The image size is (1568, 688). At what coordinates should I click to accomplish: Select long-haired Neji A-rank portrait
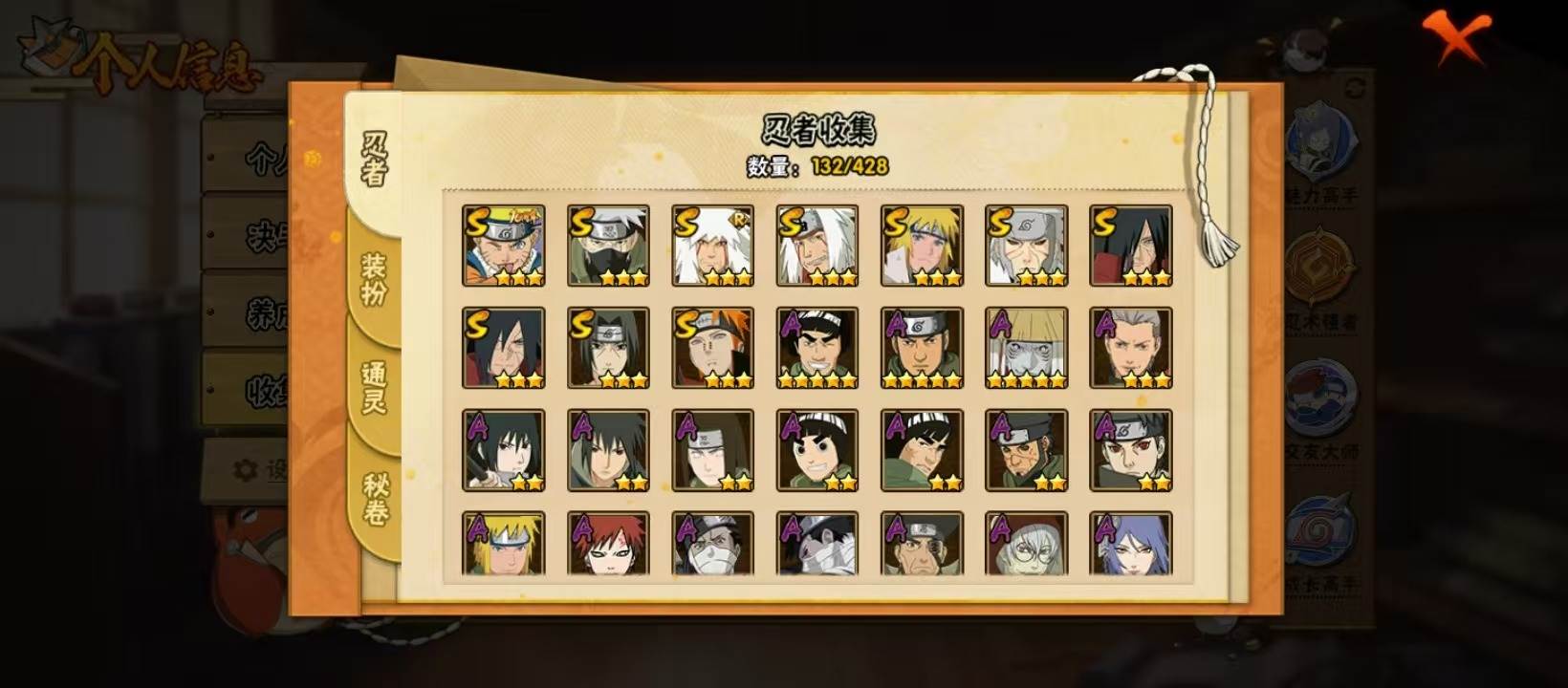(712, 451)
